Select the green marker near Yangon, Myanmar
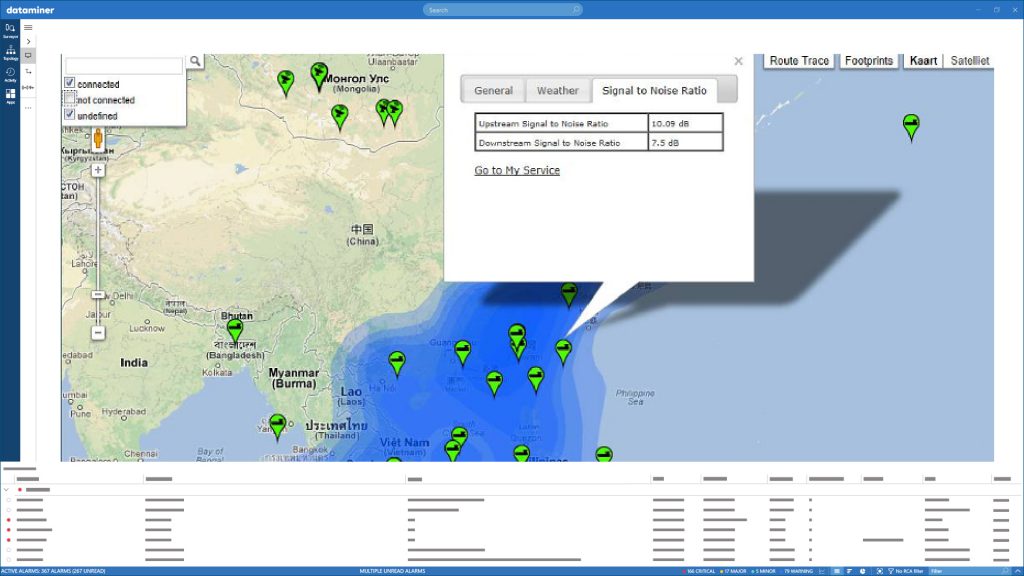The height and width of the screenshot is (576, 1024). point(278,427)
